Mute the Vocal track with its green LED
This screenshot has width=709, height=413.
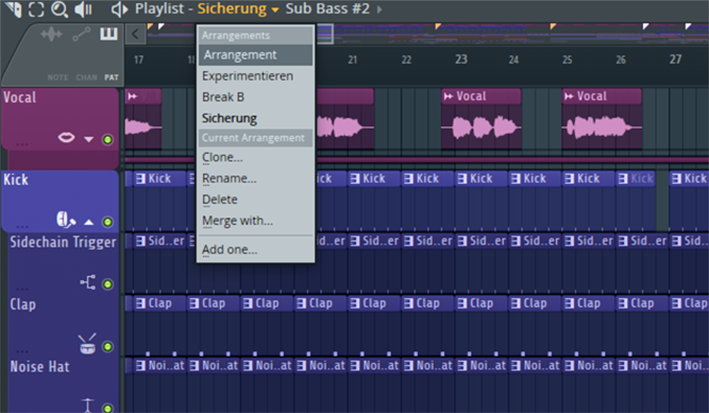coord(107,139)
